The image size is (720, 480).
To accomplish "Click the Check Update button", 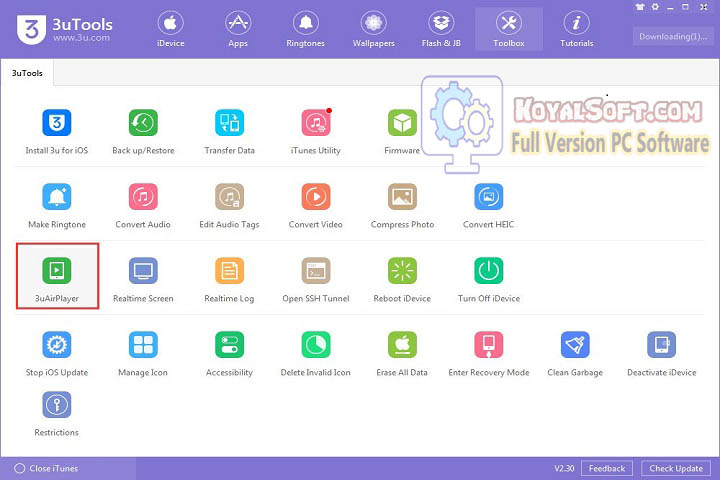I will (x=676, y=469).
